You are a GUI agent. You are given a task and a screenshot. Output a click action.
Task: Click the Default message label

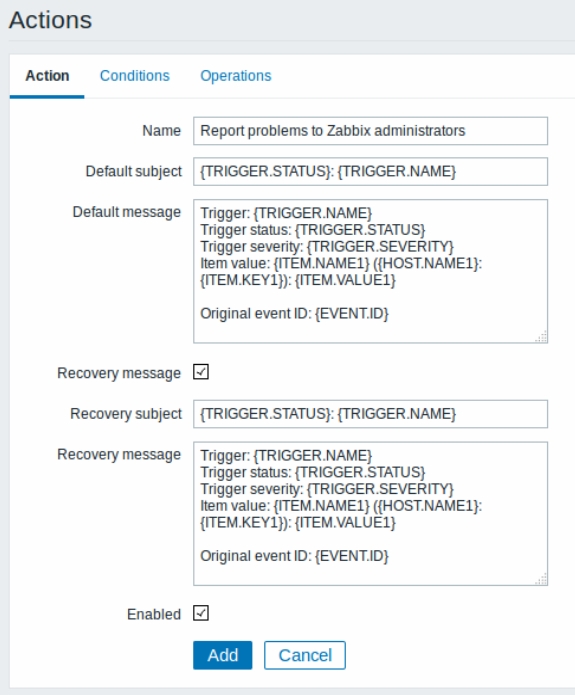(x=127, y=212)
